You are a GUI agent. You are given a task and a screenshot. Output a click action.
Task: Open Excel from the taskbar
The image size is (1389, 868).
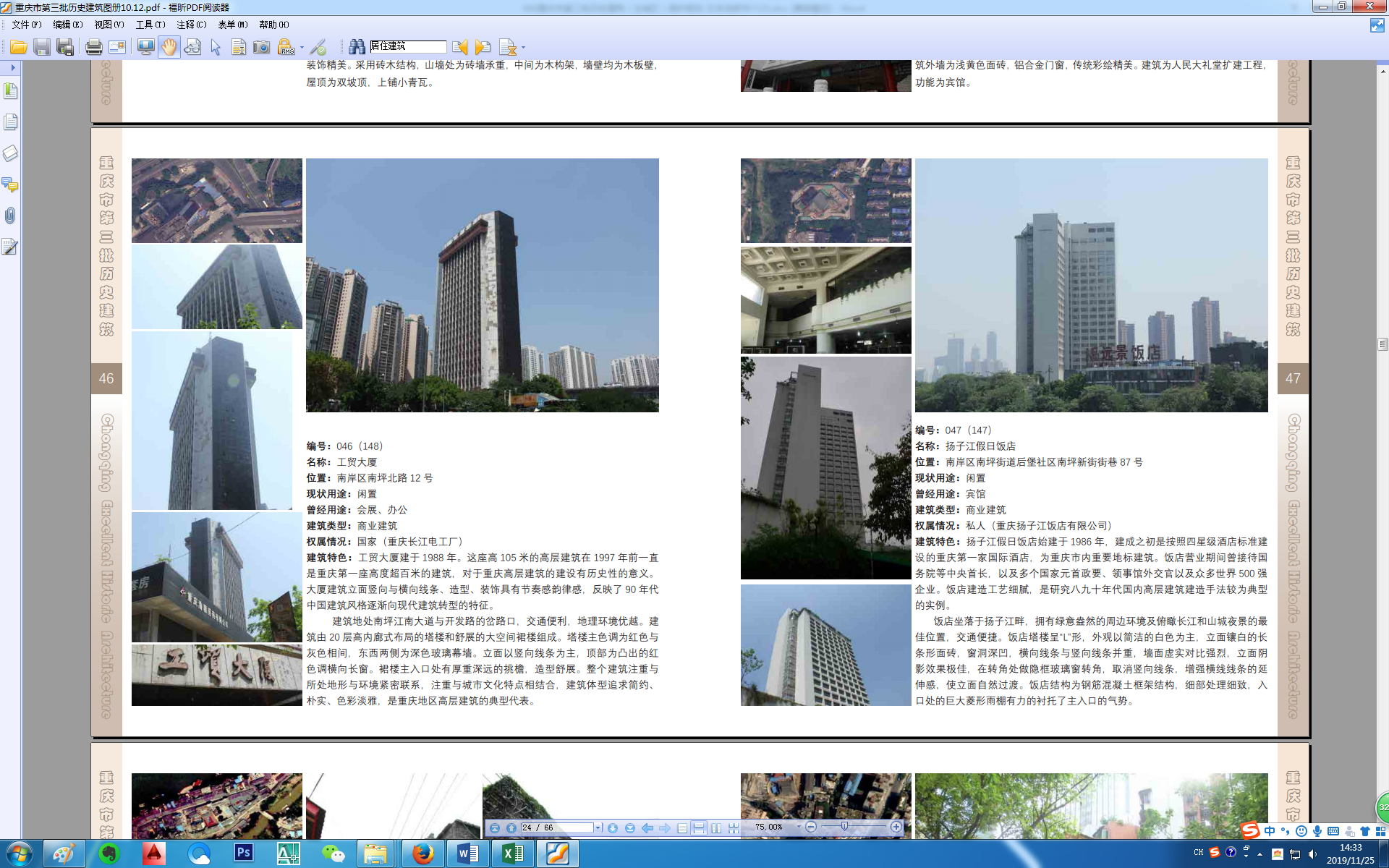tap(512, 854)
